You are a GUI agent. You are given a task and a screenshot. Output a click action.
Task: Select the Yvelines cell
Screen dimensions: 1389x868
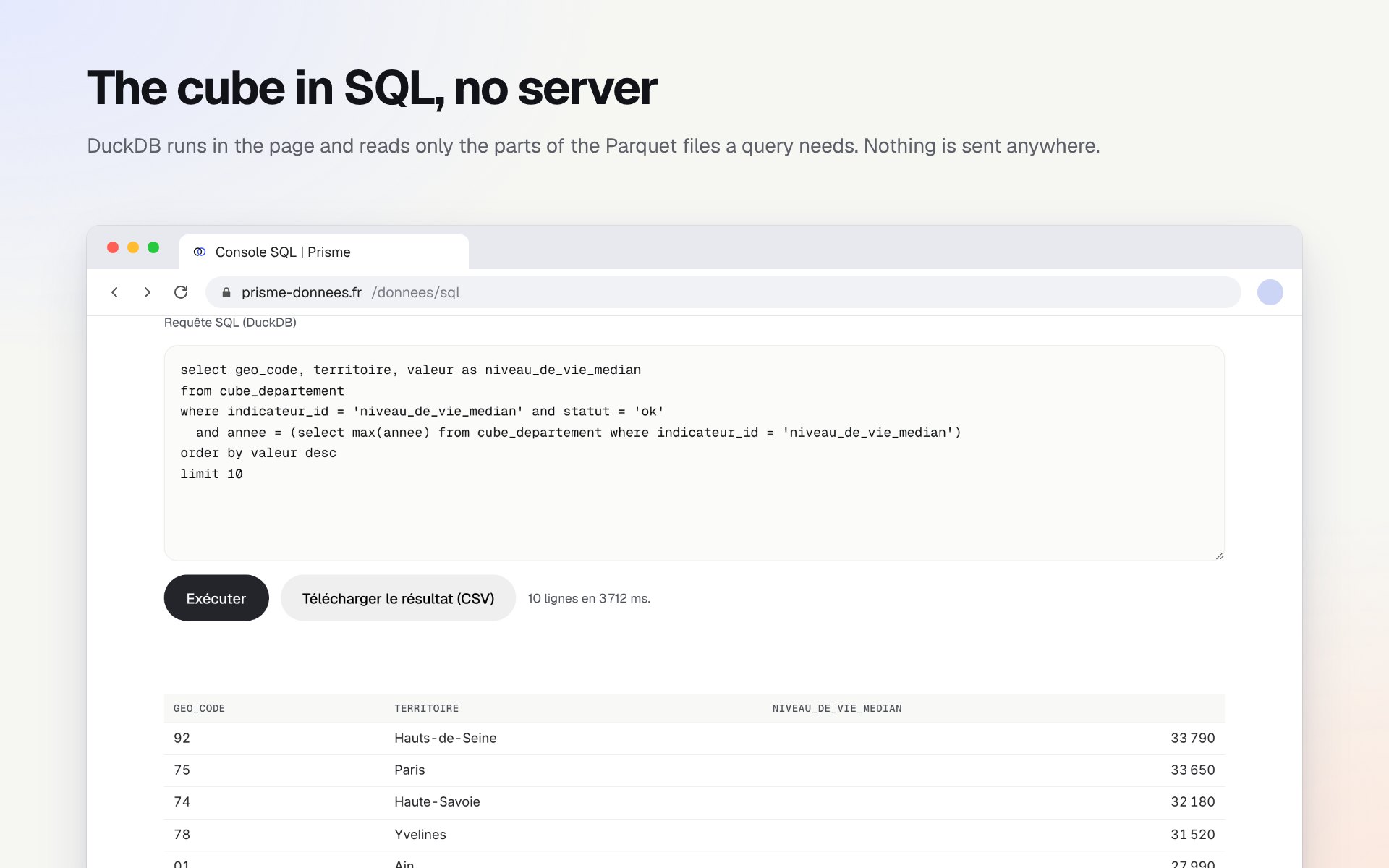click(420, 834)
